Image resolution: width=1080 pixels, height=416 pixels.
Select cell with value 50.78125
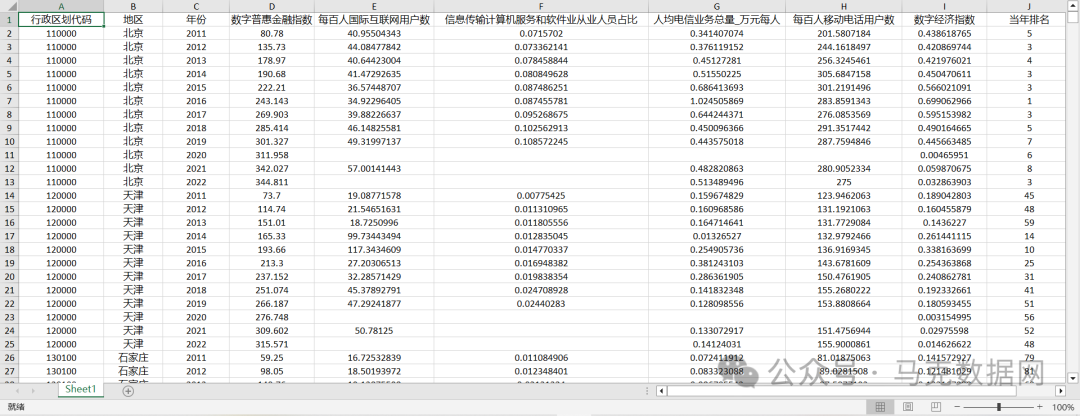[374, 331]
